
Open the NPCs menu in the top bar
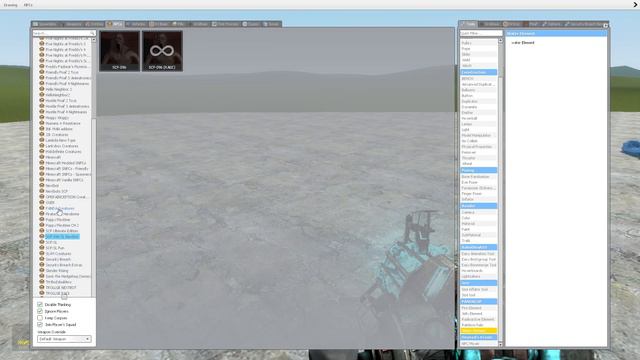[x=28, y=5]
